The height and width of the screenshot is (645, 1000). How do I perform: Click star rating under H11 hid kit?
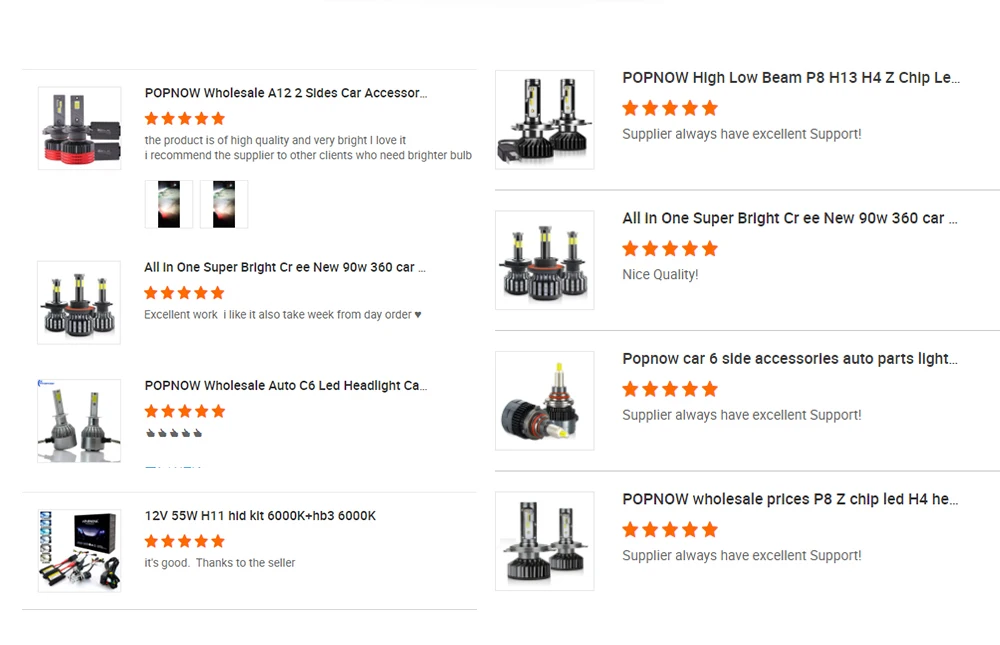click(x=185, y=541)
